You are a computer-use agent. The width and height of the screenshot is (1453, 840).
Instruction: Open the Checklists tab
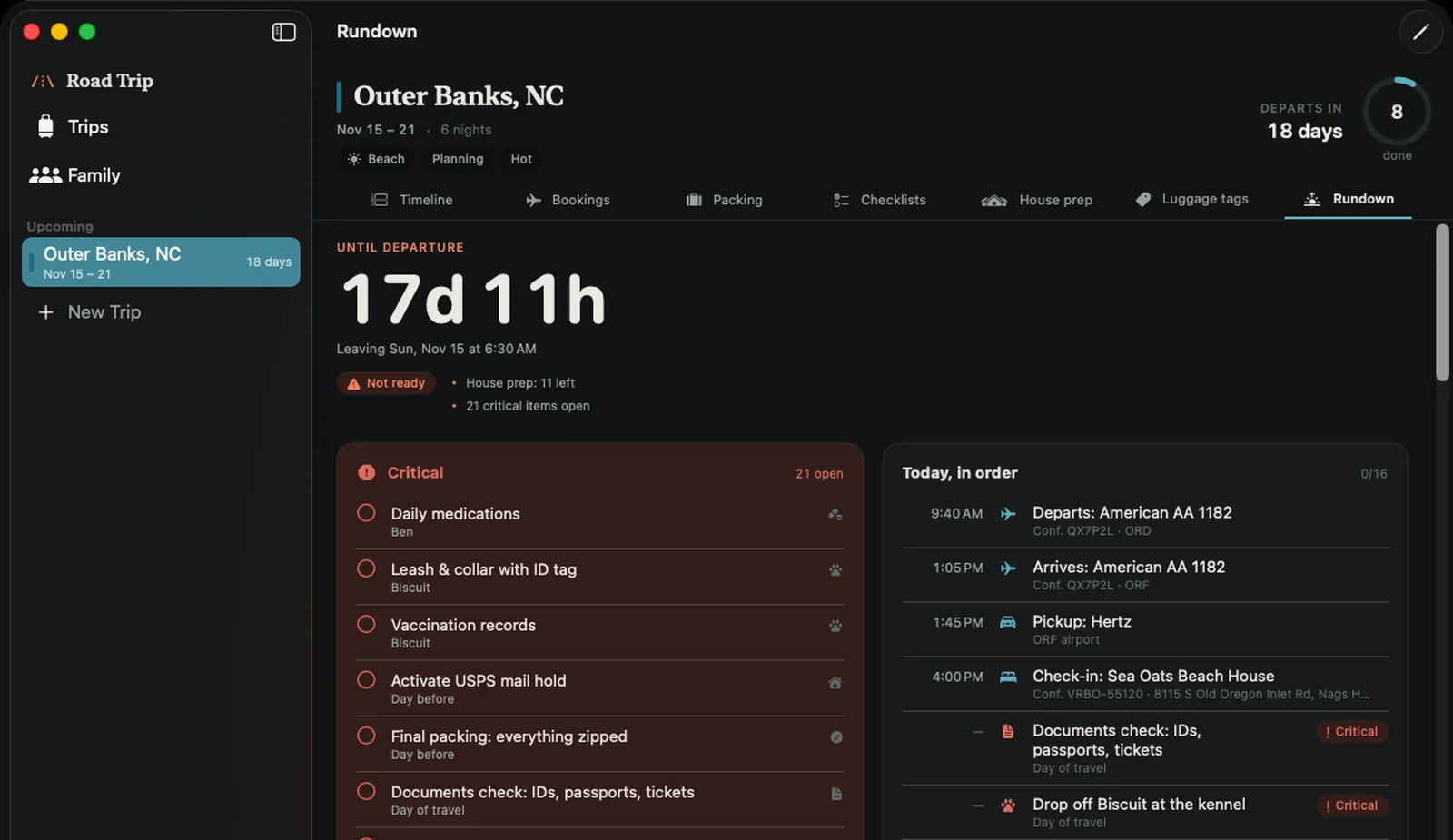879,200
